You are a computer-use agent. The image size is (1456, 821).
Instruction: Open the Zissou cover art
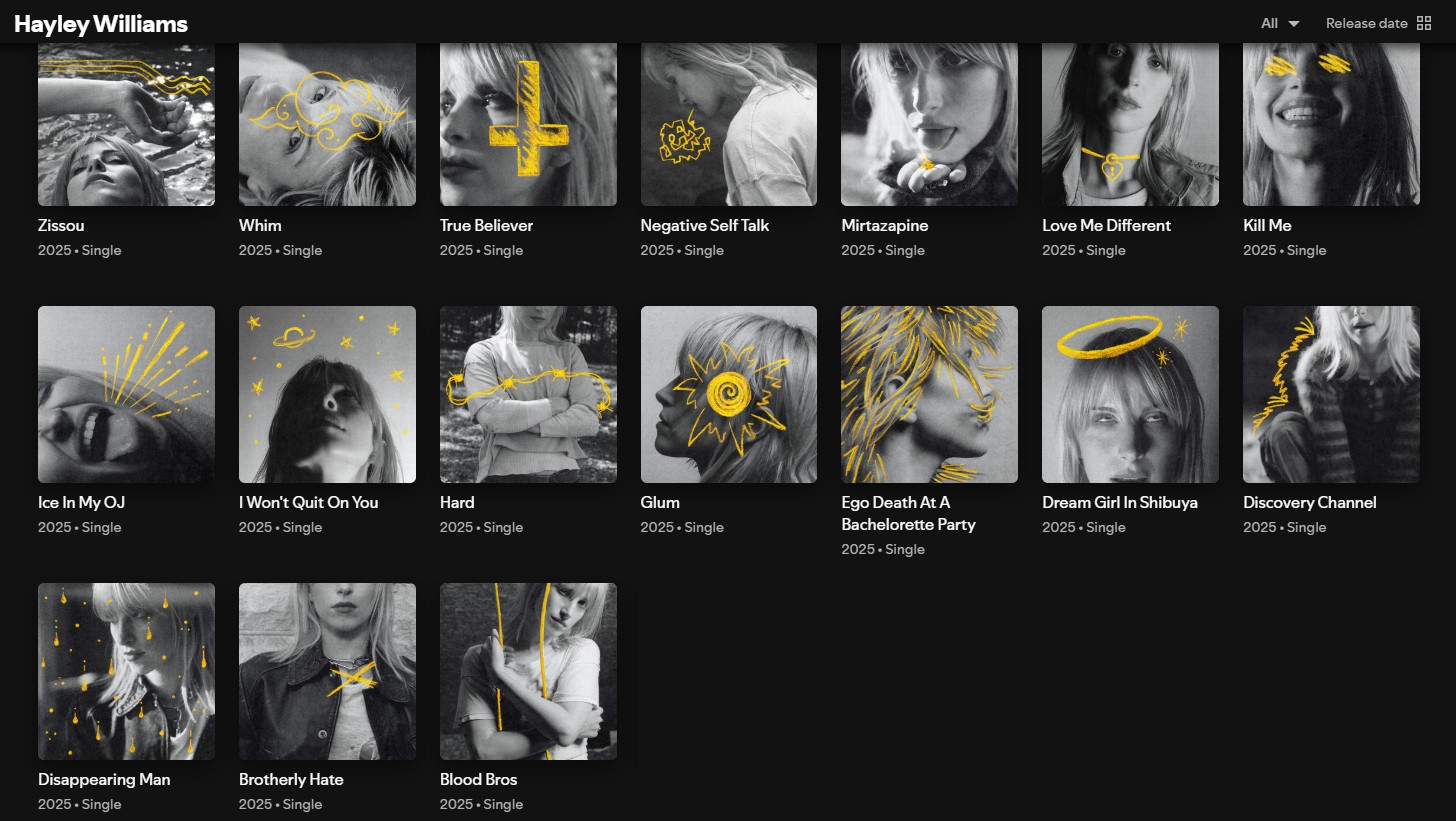tap(126, 124)
